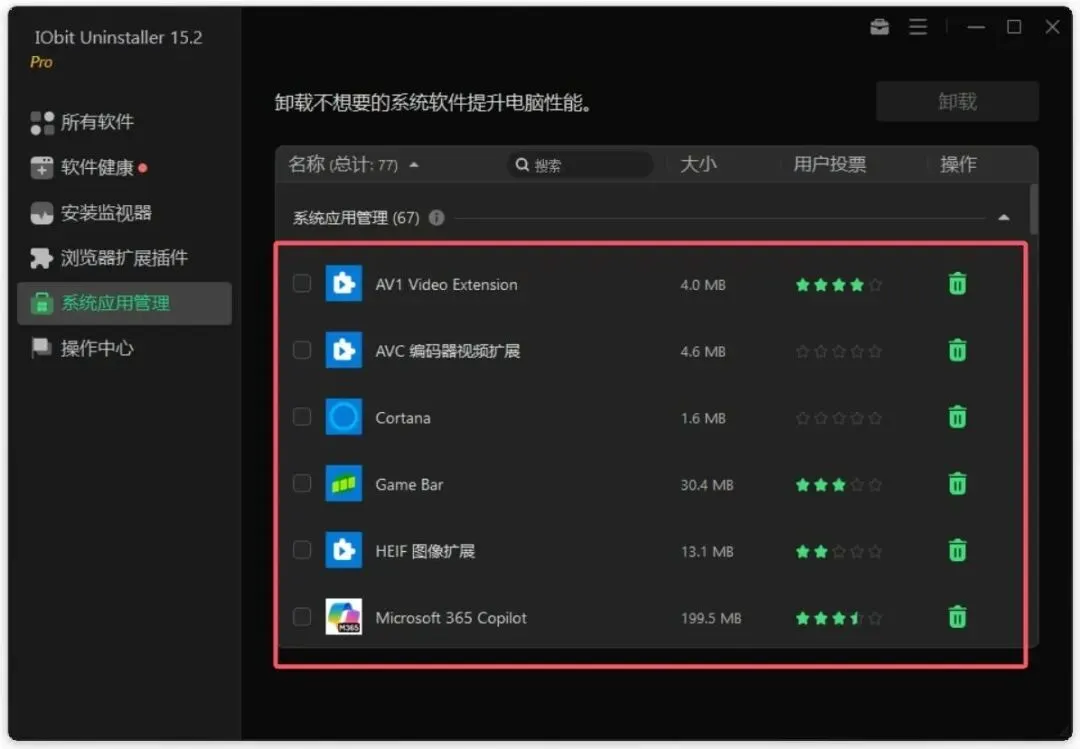Click the All Software (所有软件) grid icon

[x=42, y=123]
